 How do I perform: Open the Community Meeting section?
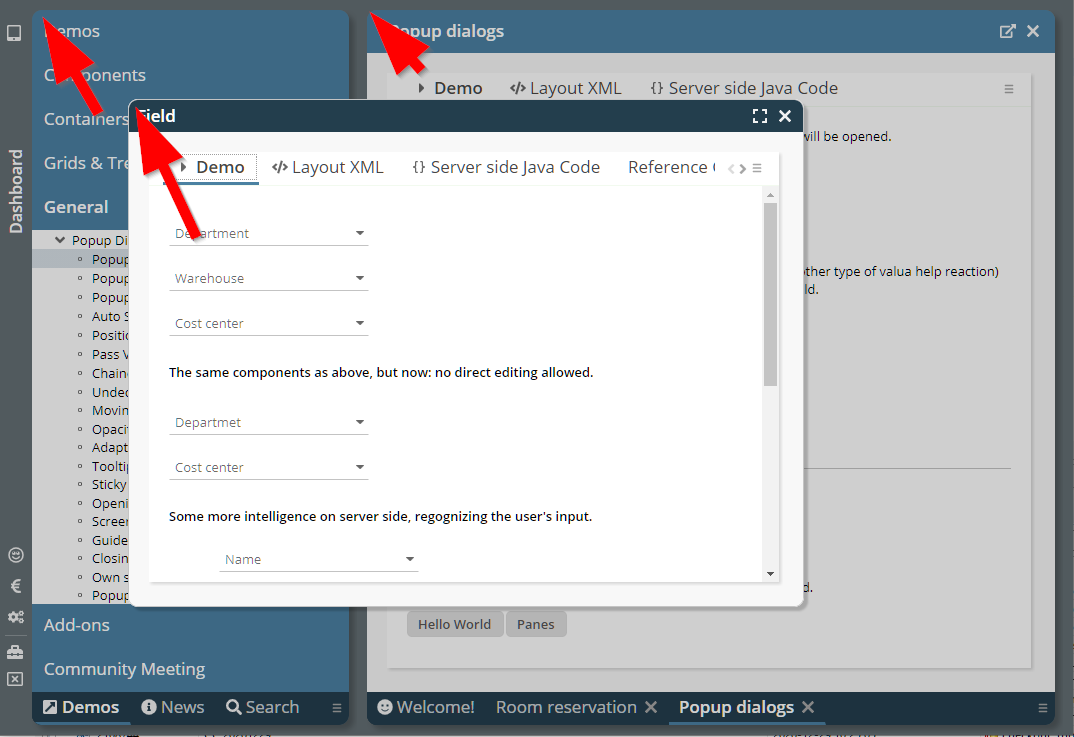click(125, 669)
